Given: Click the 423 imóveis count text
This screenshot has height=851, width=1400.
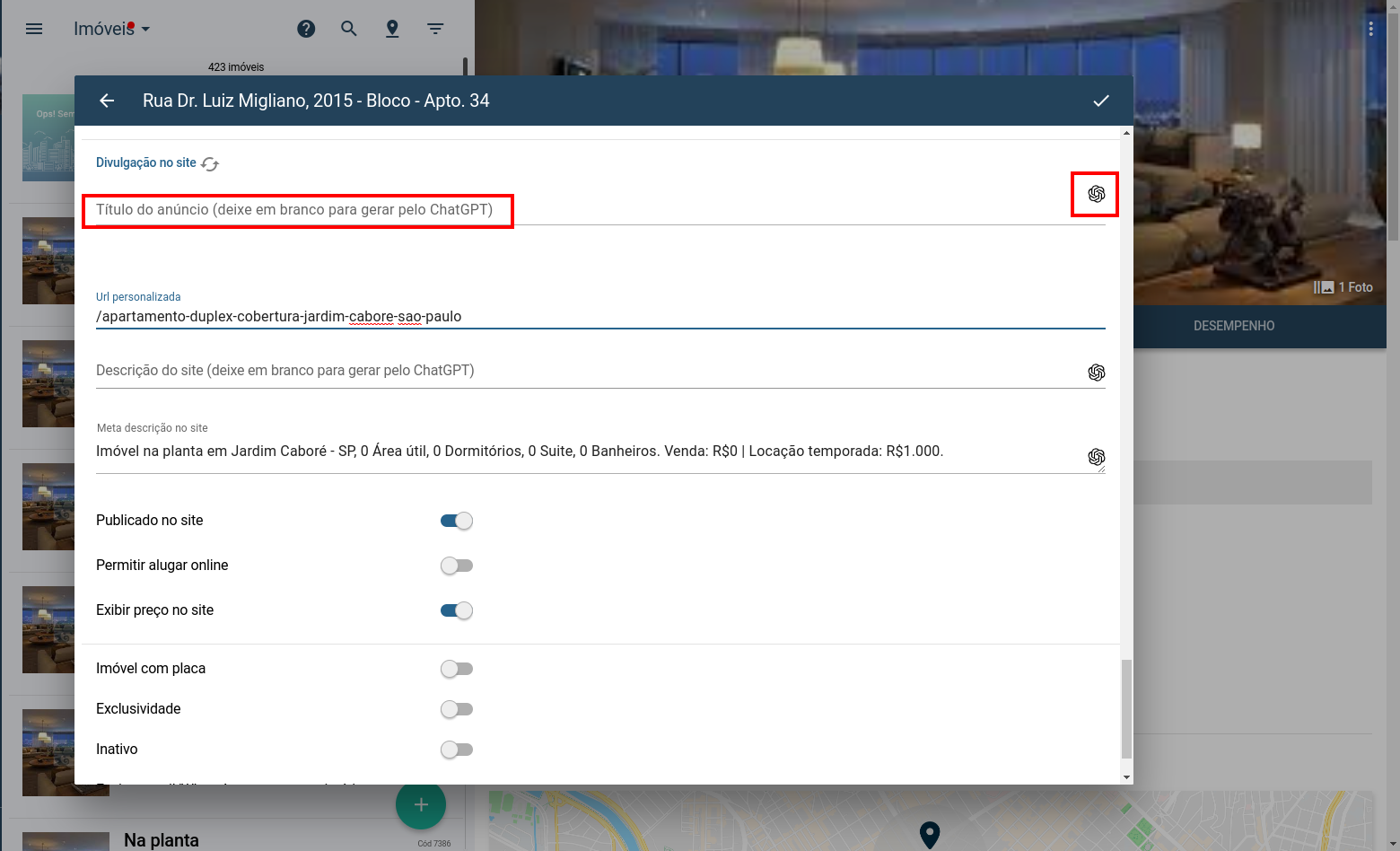Looking at the screenshot, I should point(236,67).
